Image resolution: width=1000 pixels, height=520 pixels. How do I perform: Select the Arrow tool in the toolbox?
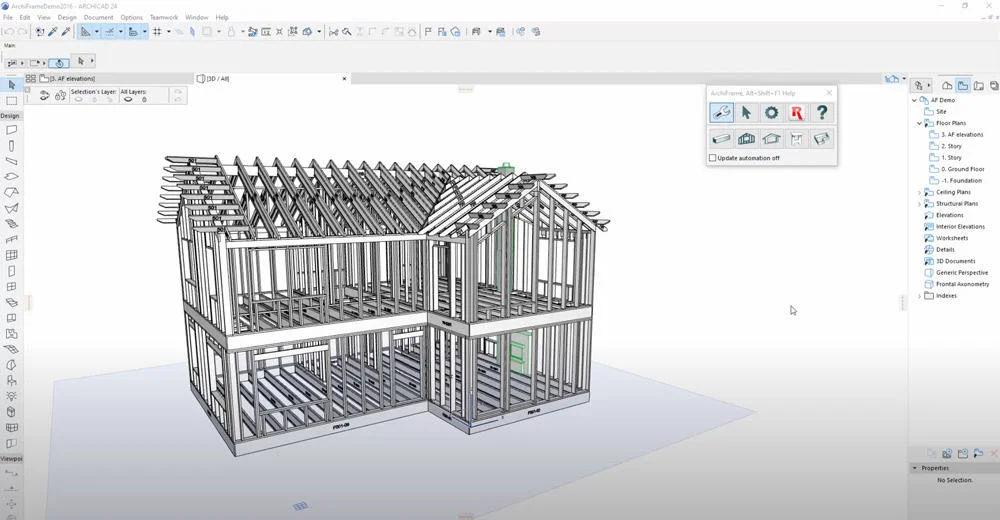[x=12, y=86]
